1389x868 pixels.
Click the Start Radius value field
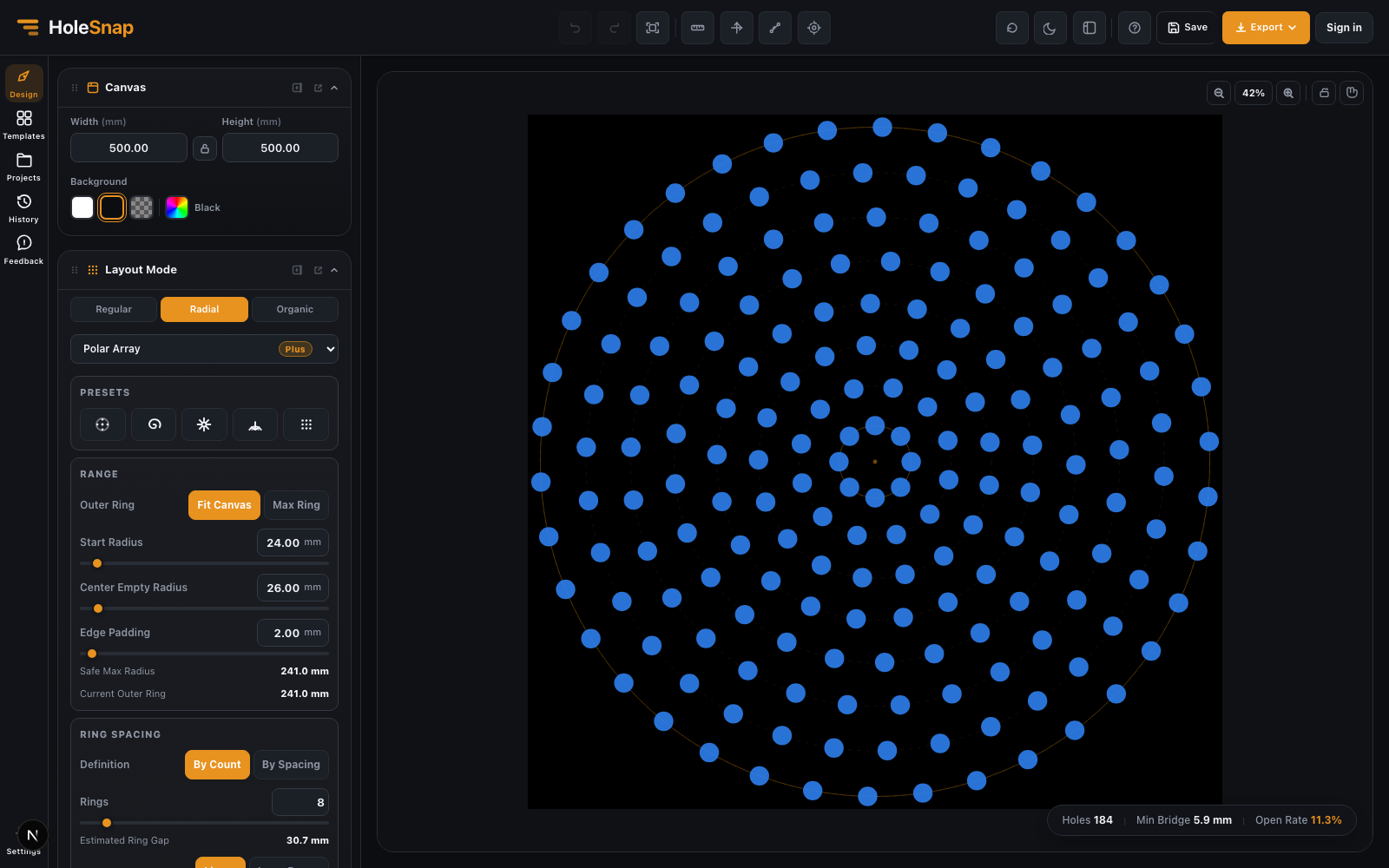coord(293,542)
